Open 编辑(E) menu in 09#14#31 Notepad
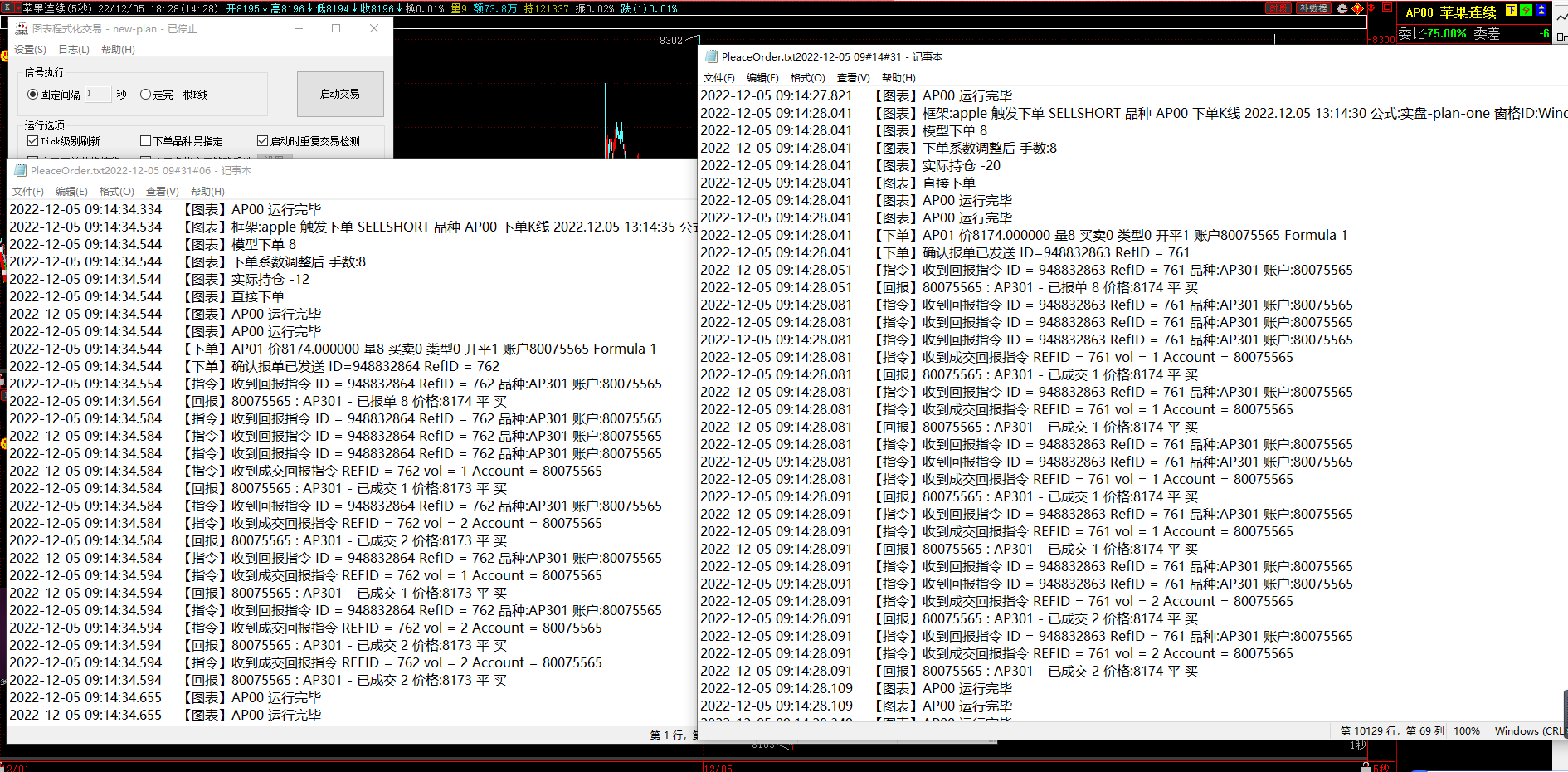The width and height of the screenshot is (1568, 772). pos(762,78)
